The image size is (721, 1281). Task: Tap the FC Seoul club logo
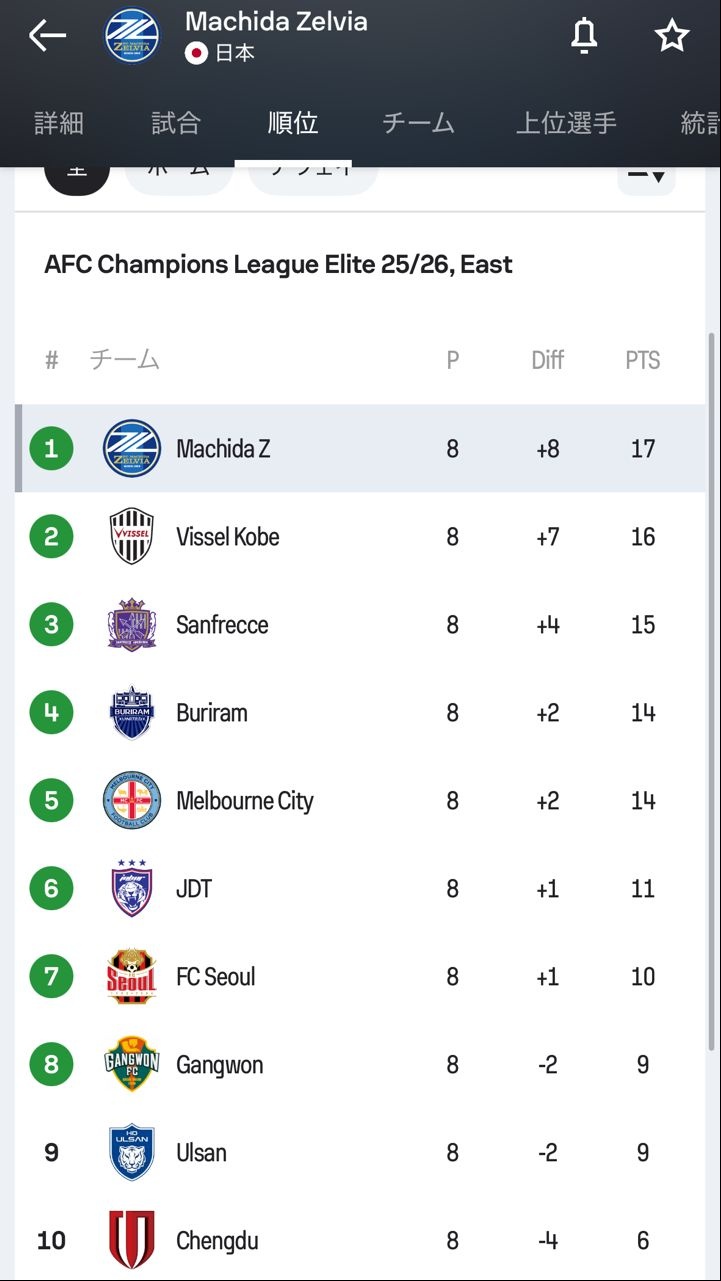click(132, 976)
